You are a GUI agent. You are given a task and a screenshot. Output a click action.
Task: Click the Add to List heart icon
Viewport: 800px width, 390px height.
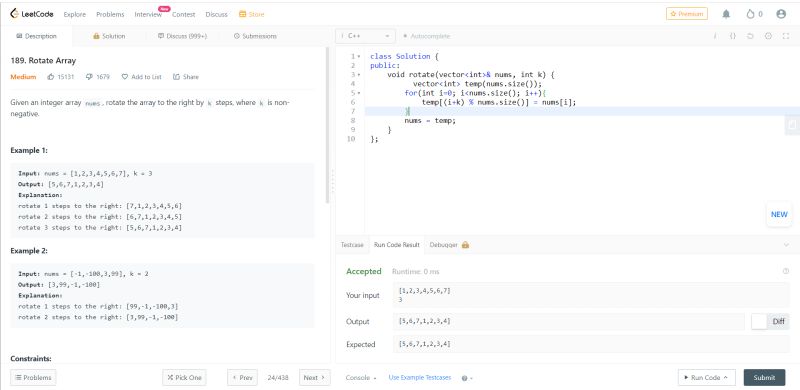point(124,77)
